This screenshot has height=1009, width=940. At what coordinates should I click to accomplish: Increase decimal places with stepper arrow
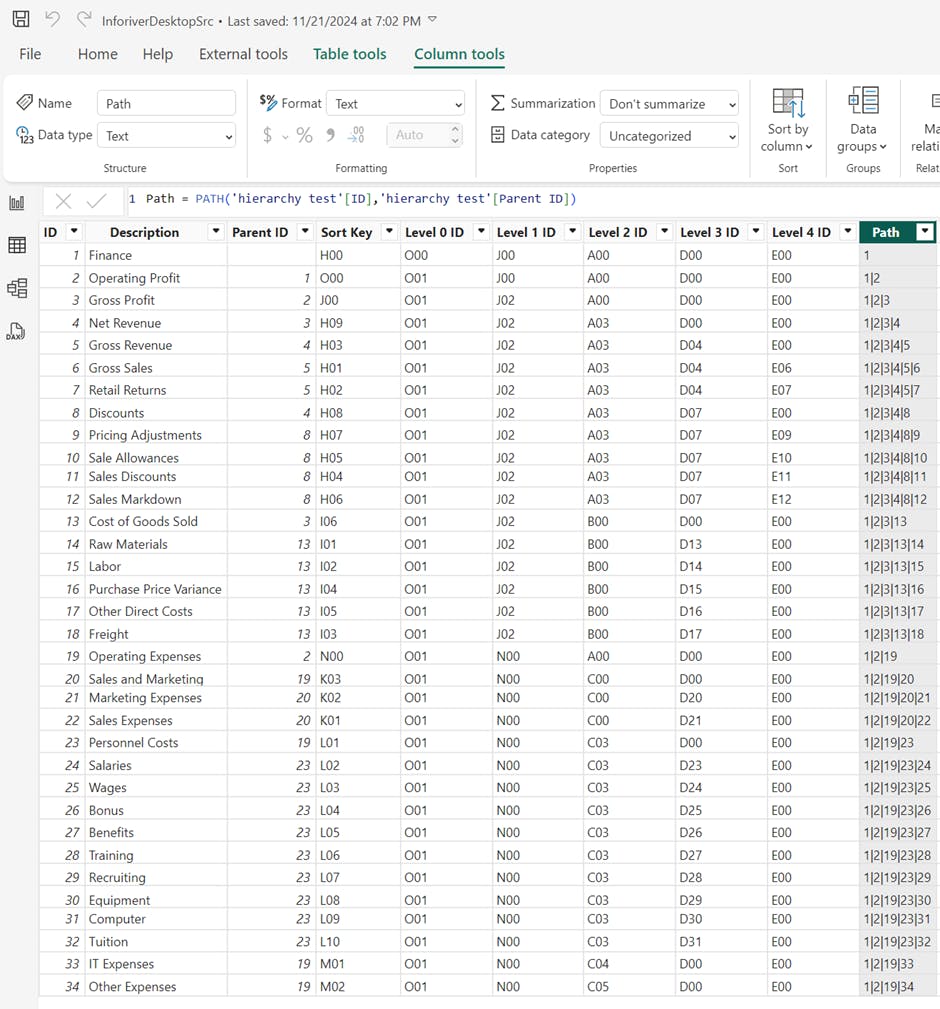(x=455, y=129)
